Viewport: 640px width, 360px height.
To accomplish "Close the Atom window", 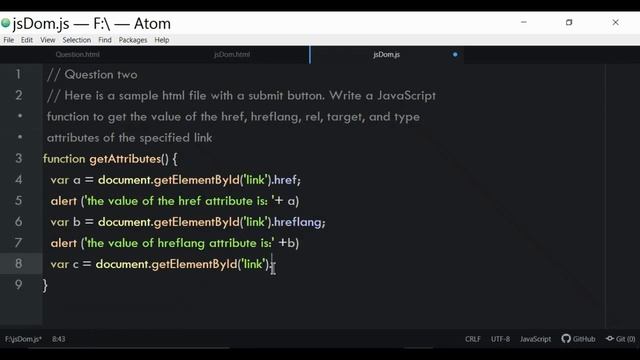I will coord(616,22).
